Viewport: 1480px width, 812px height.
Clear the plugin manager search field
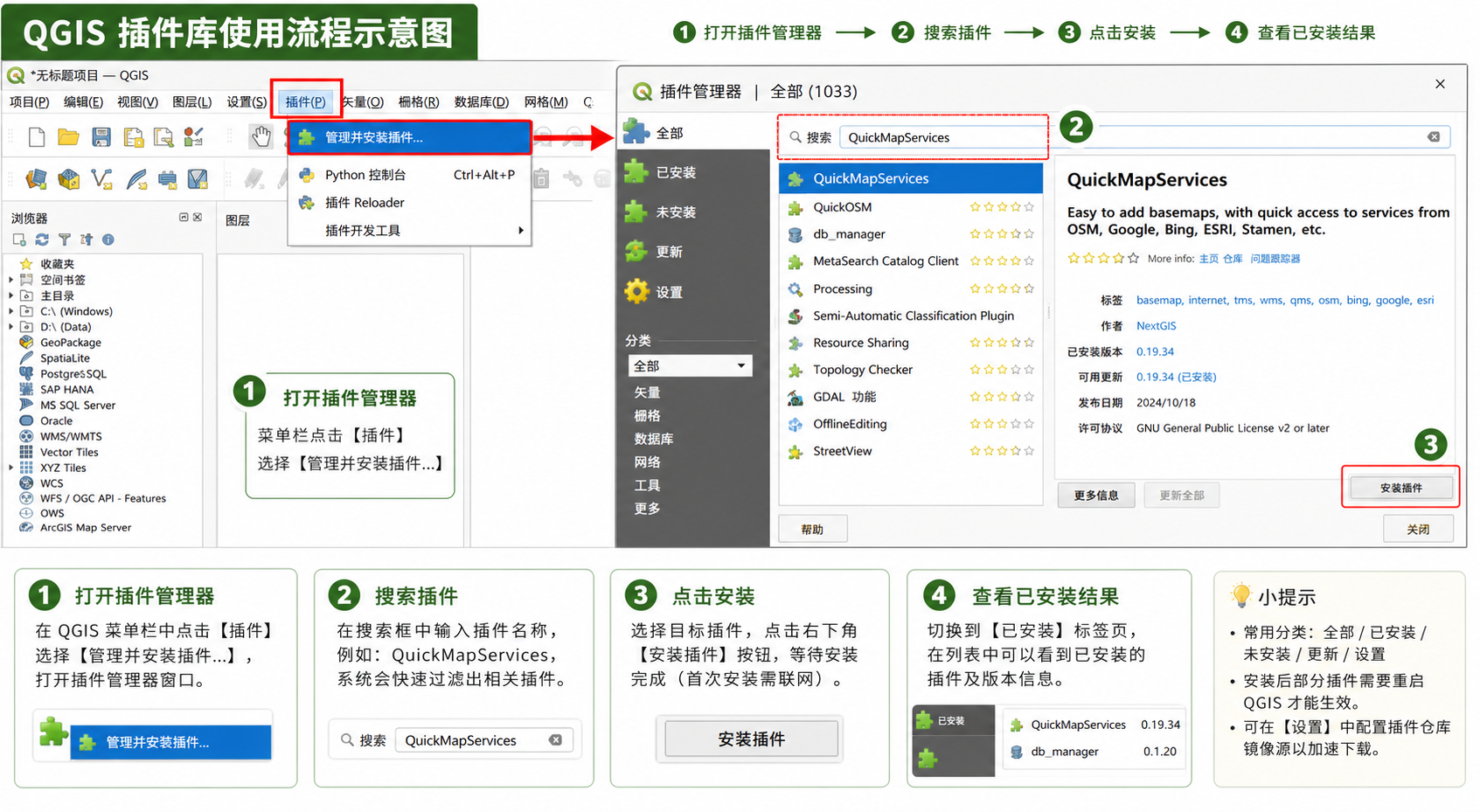(1434, 136)
